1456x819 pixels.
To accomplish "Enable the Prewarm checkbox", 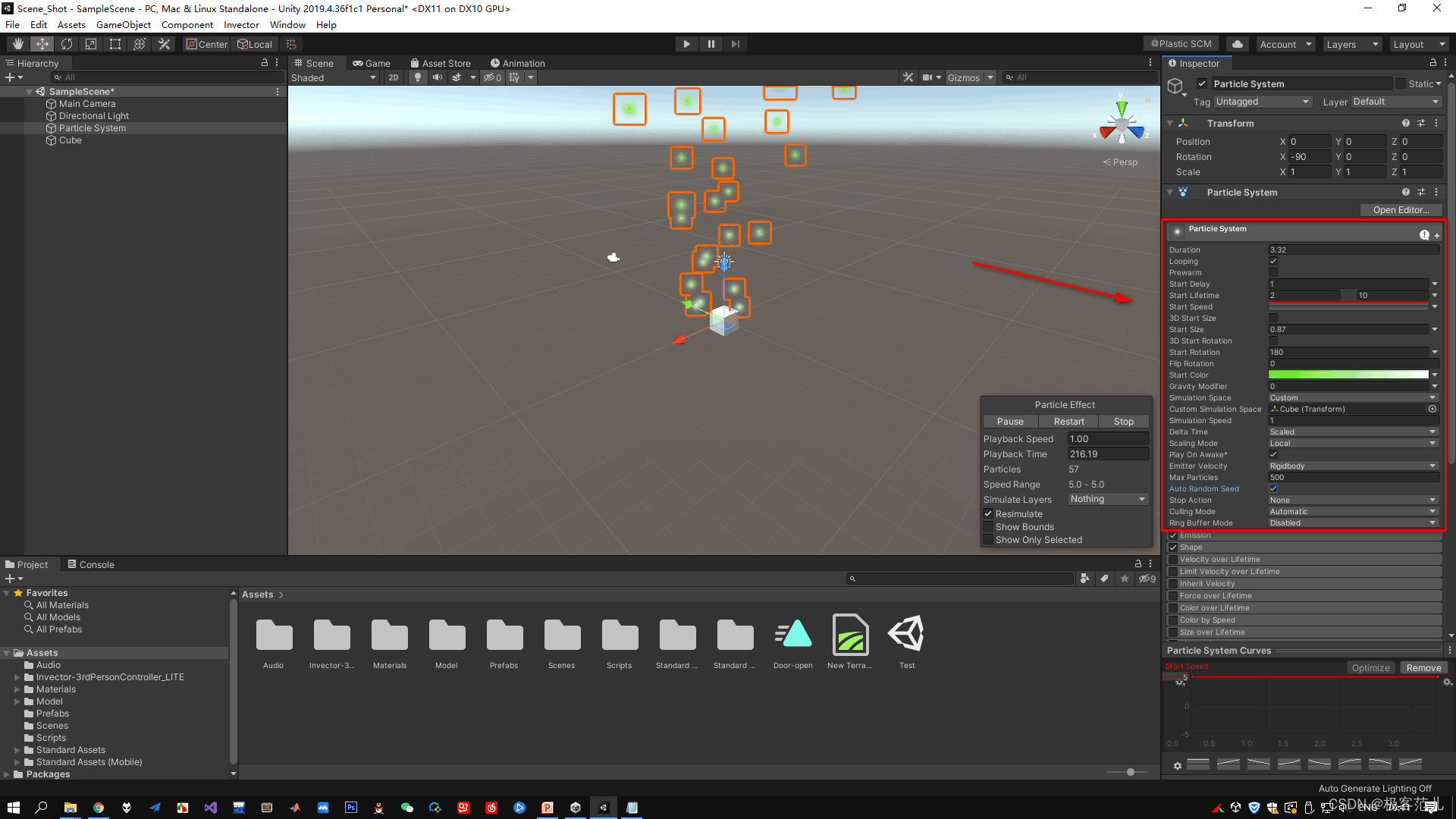I will click(x=1273, y=272).
